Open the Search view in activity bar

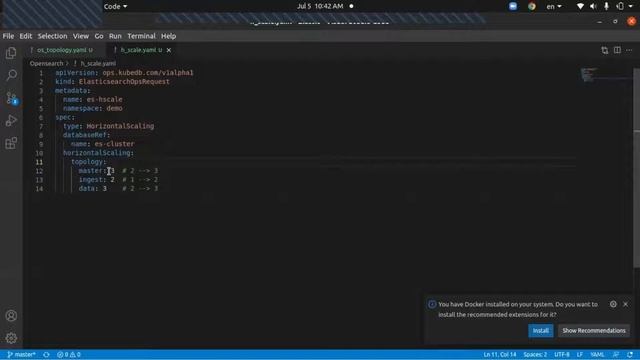[x=11, y=75]
